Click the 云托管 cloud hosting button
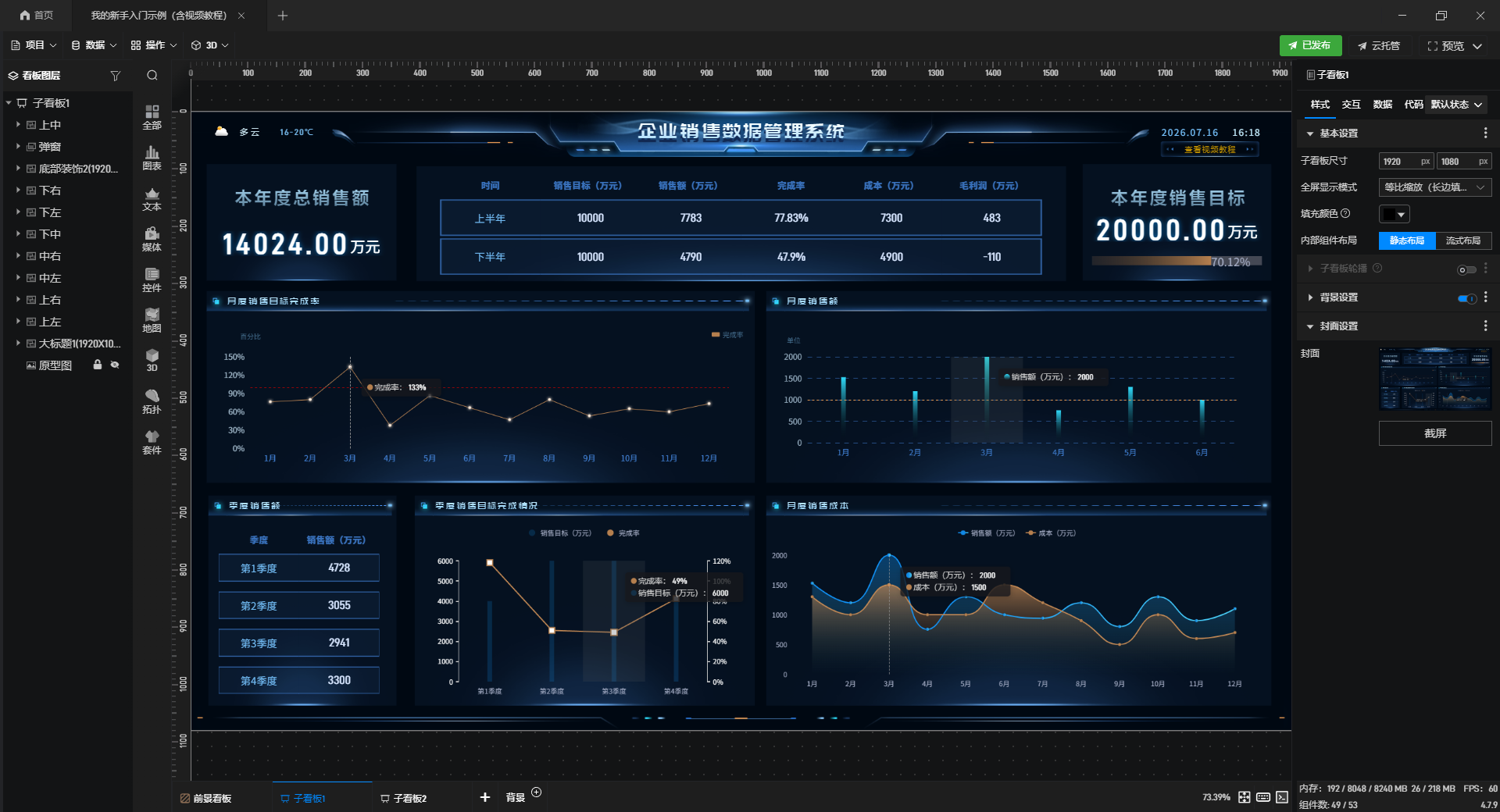 (x=1379, y=46)
